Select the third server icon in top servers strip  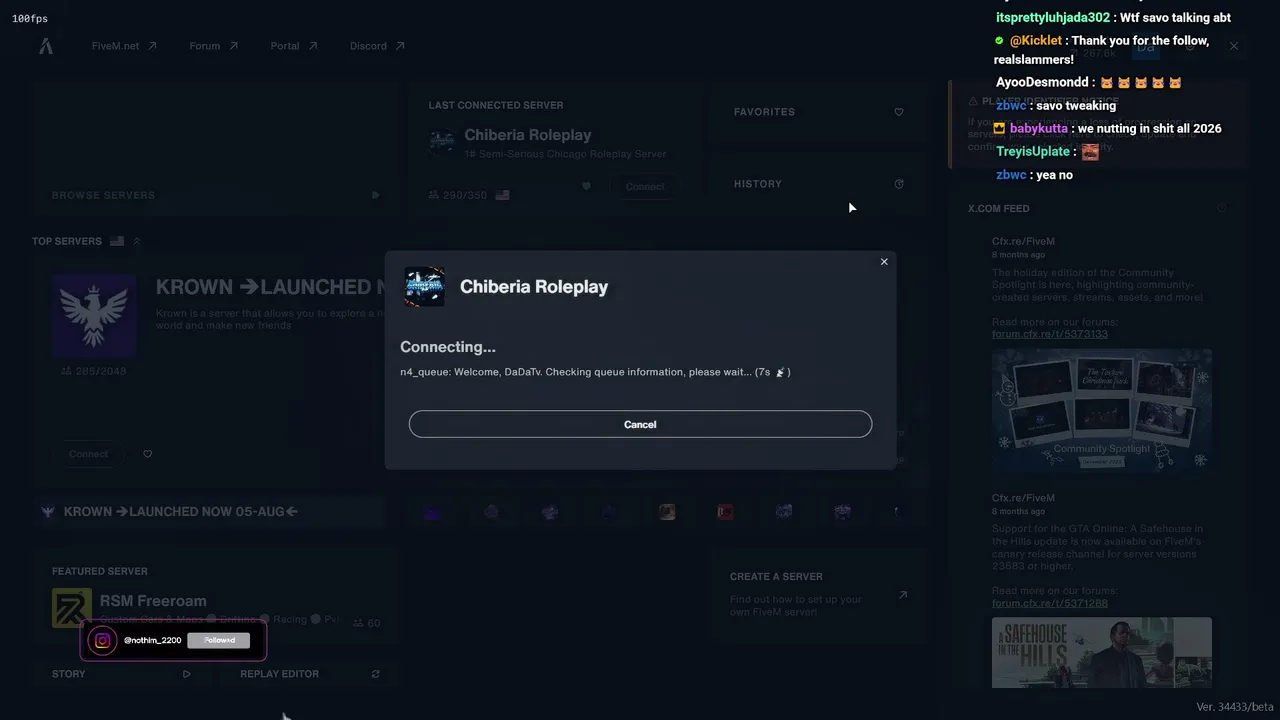coord(550,512)
